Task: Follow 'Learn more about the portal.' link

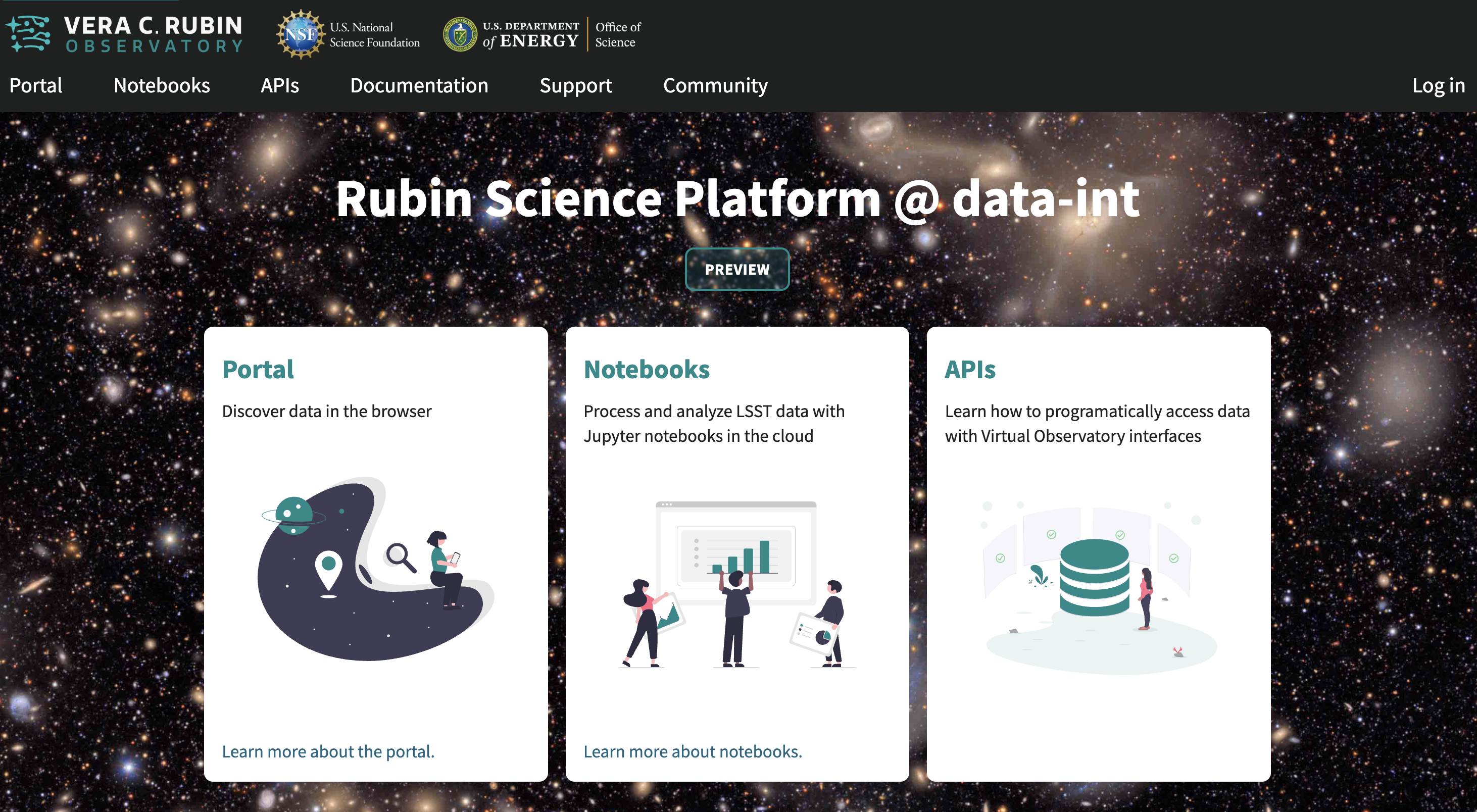Action: (x=328, y=751)
